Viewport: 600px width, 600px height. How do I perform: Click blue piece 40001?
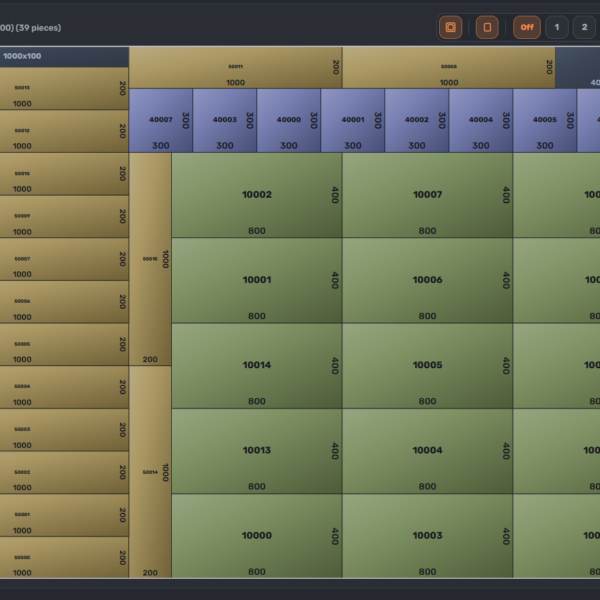coord(352,120)
